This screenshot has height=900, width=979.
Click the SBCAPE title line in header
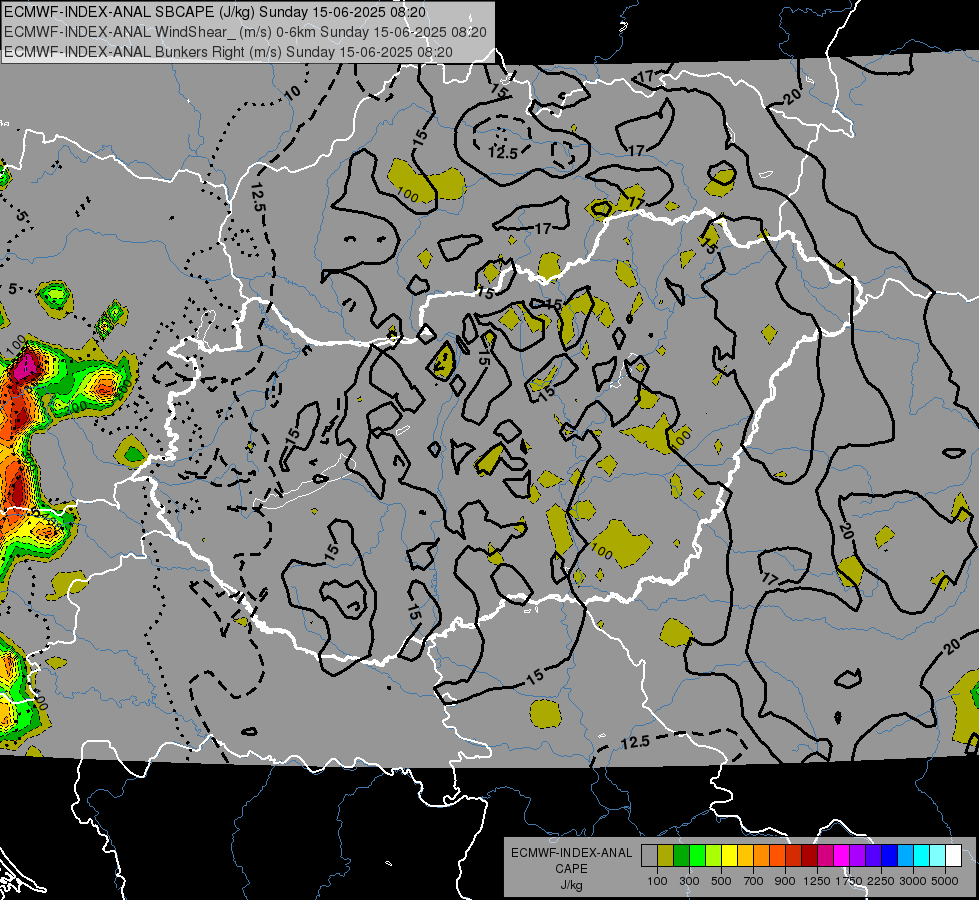[x=215, y=12]
